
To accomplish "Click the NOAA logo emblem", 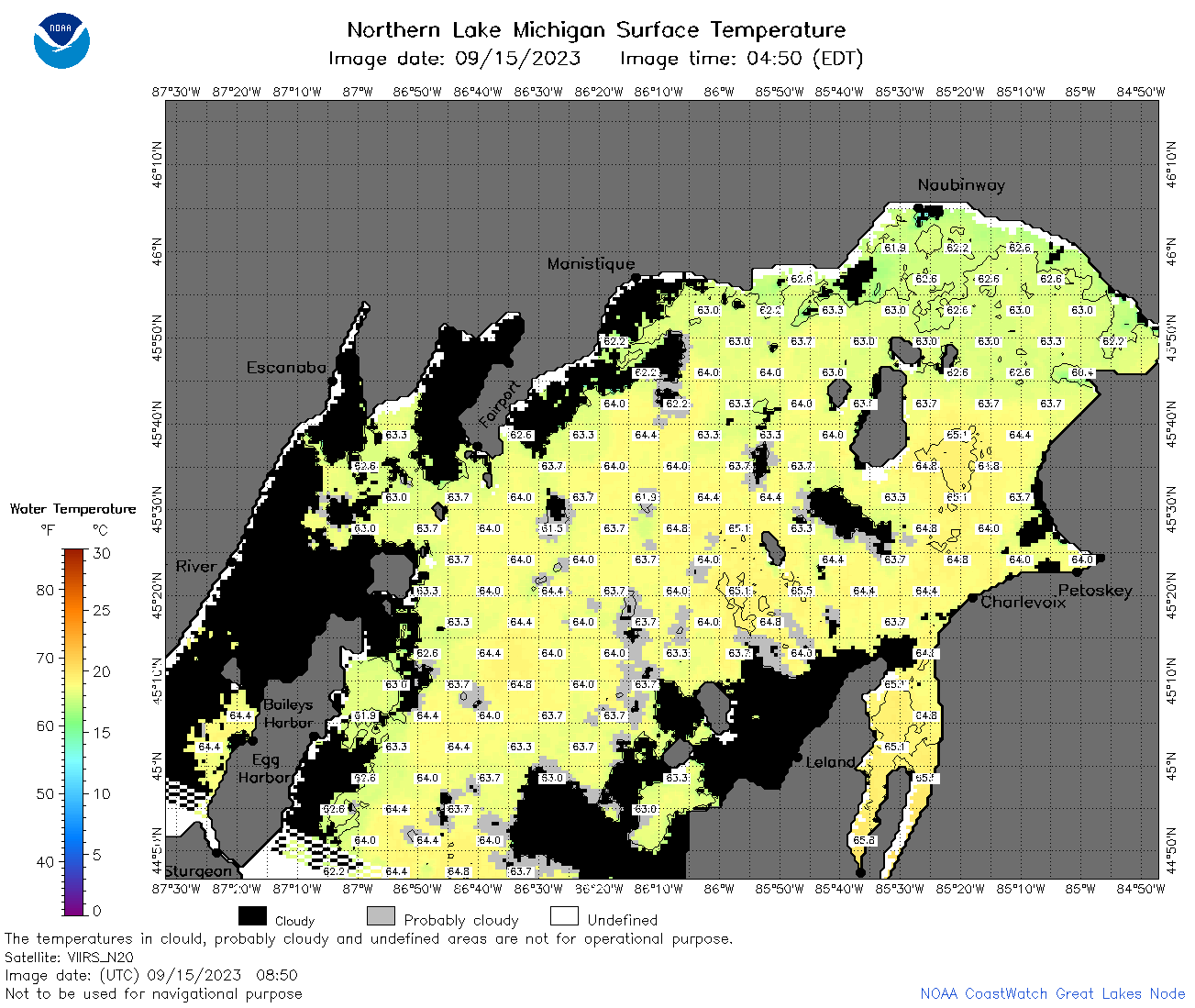I will coord(61,40).
